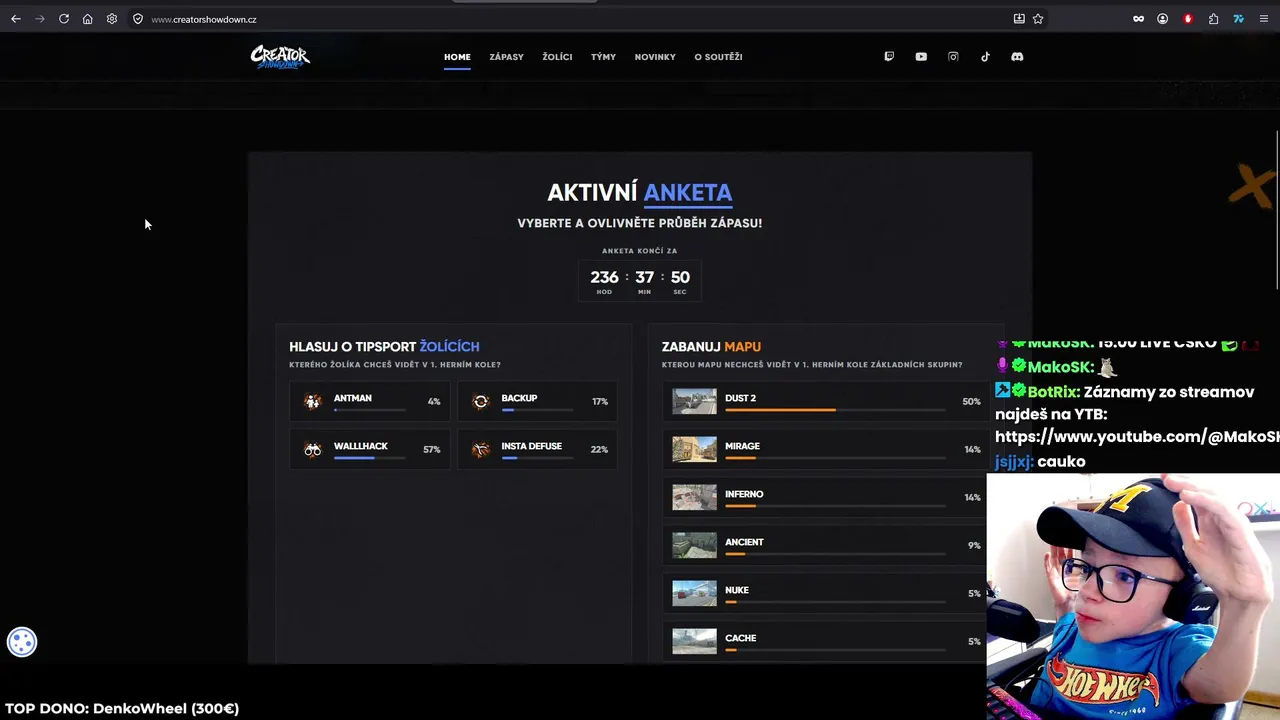Click the DUST 2 vote progress bar
The height and width of the screenshot is (720, 1280).
tap(835, 410)
